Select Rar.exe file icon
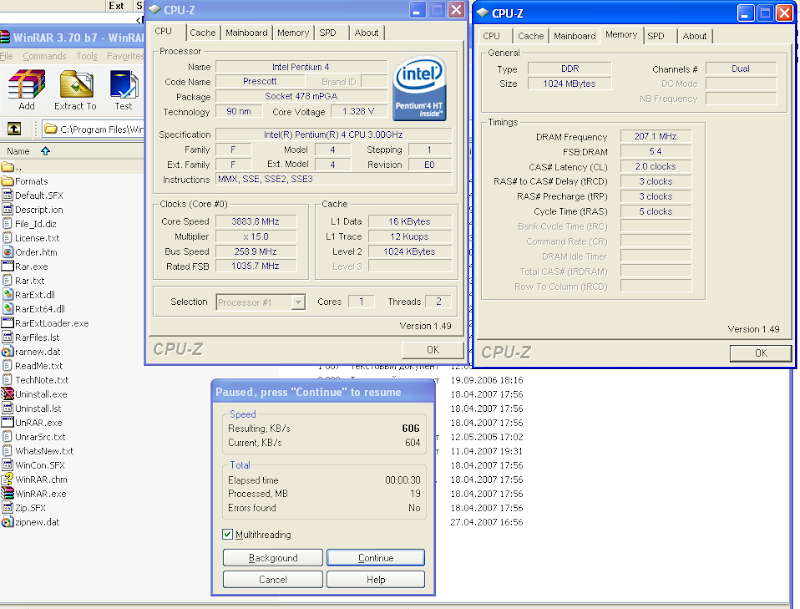 click(x=7, y=266)
